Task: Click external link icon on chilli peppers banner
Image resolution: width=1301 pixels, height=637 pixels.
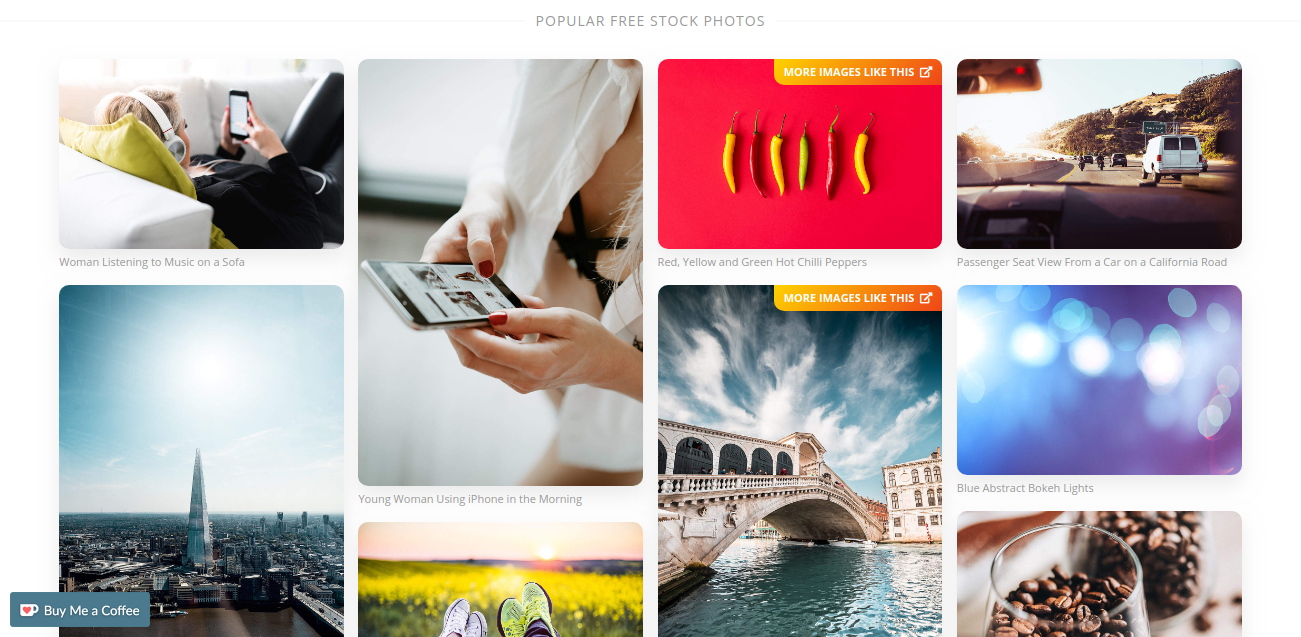Action: tap(926, 72)
